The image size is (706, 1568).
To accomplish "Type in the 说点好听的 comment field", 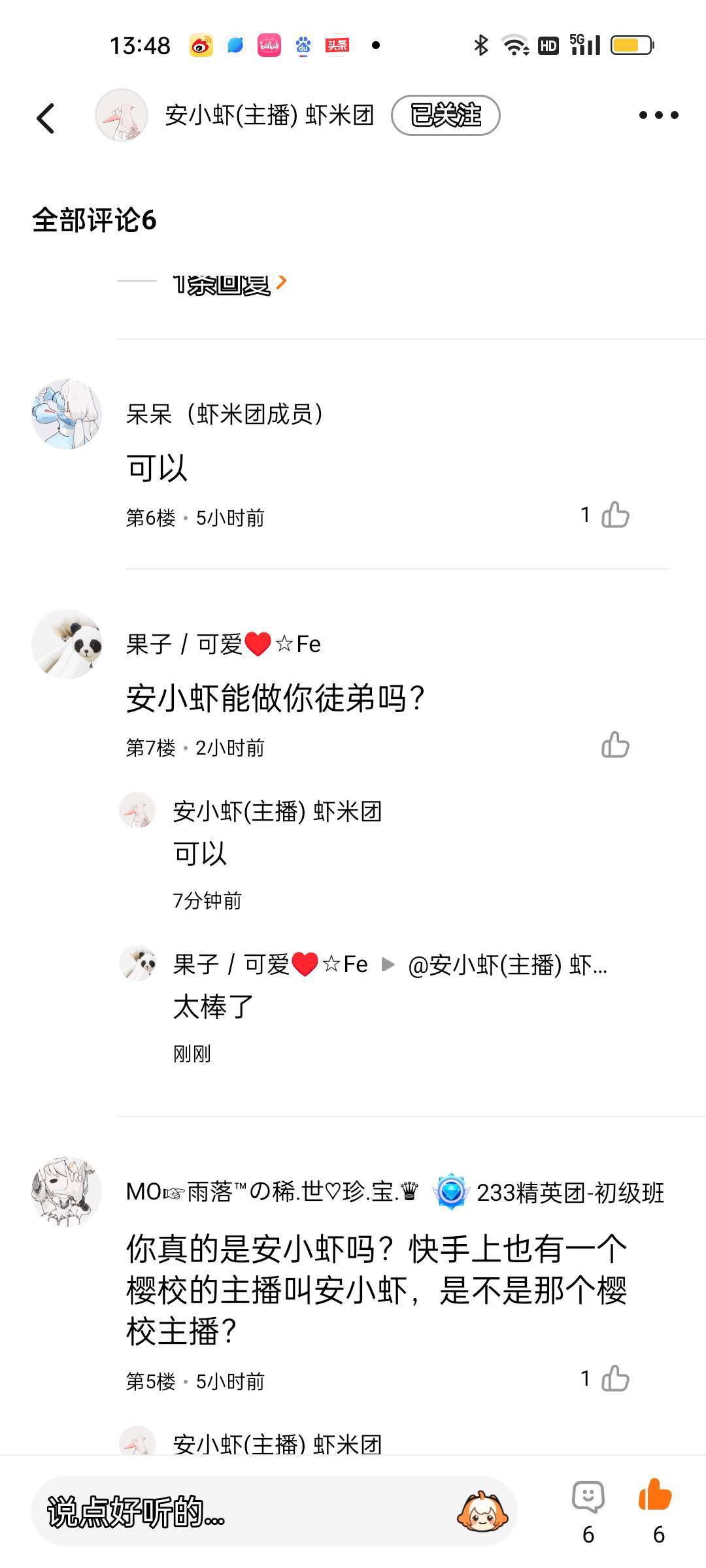I will pos(242,1511).
